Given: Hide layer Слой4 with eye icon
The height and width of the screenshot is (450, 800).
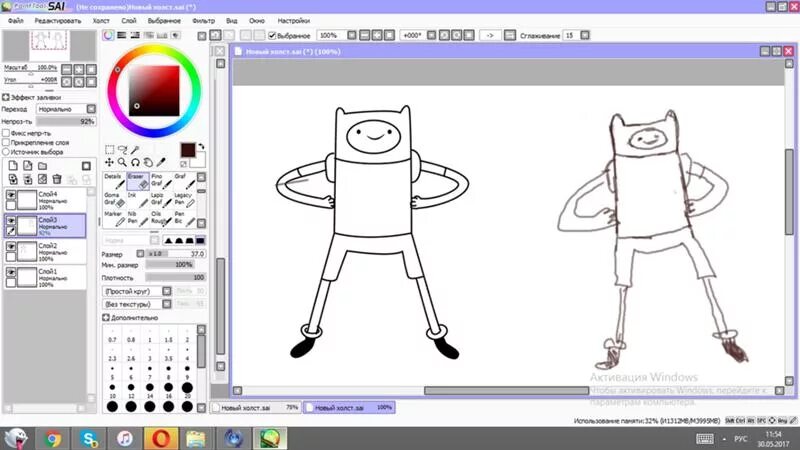Looking at the screenshot, I should pyautogui.click(x=11, y=195).
